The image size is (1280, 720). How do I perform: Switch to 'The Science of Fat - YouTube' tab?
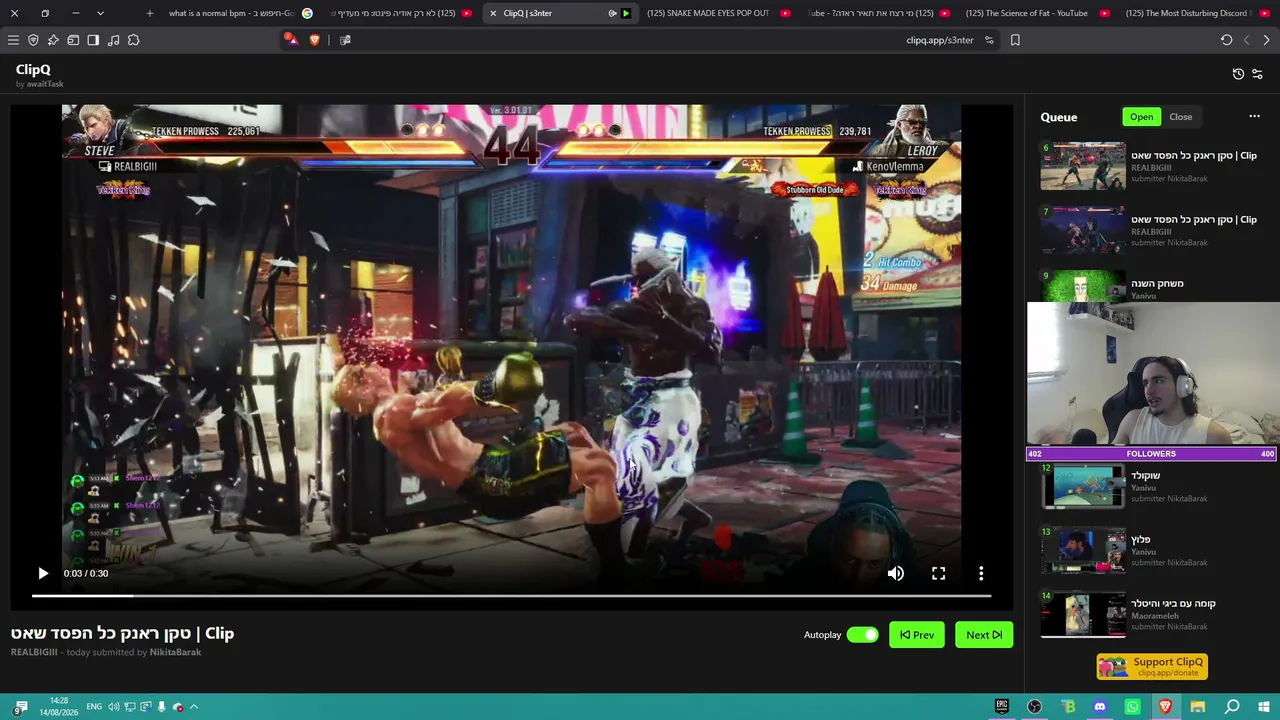[1035, 13]
